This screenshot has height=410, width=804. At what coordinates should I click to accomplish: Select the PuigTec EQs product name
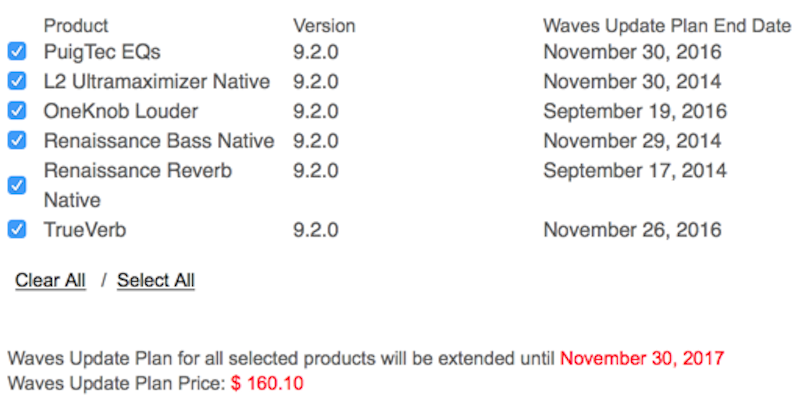pyautogui.click(x=102, y=52)
